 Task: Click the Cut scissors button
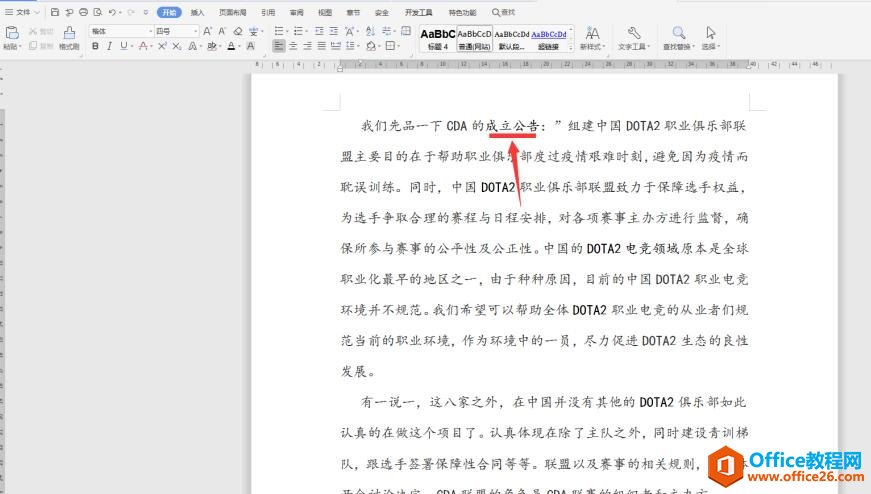pos(41,32)
